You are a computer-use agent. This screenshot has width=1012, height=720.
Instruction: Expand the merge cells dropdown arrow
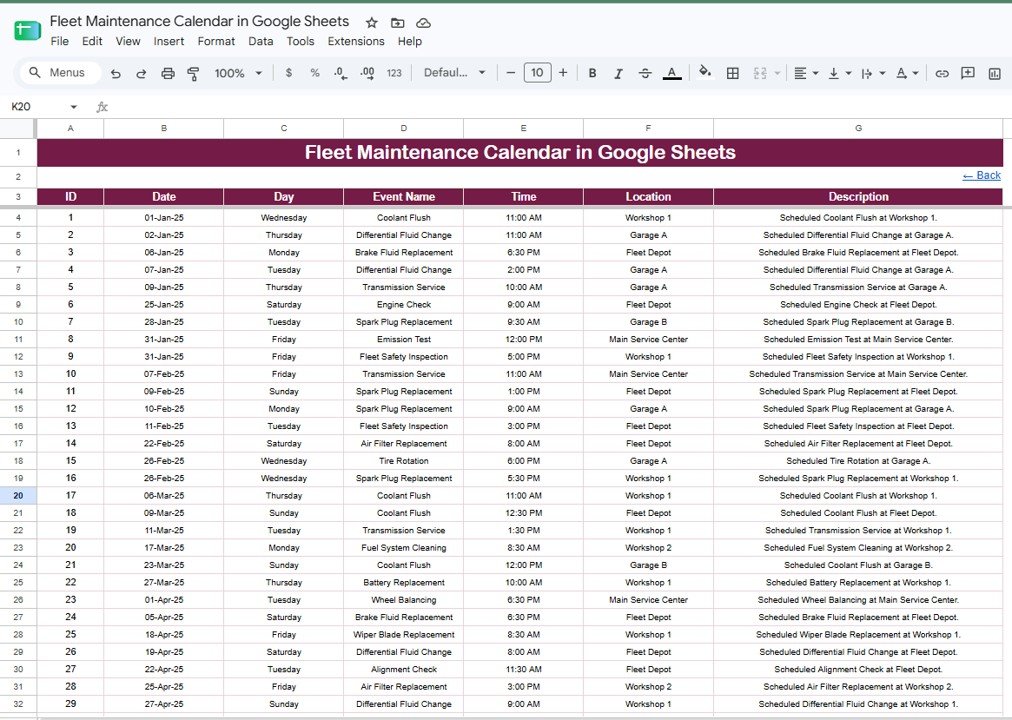tap(777, 74)
